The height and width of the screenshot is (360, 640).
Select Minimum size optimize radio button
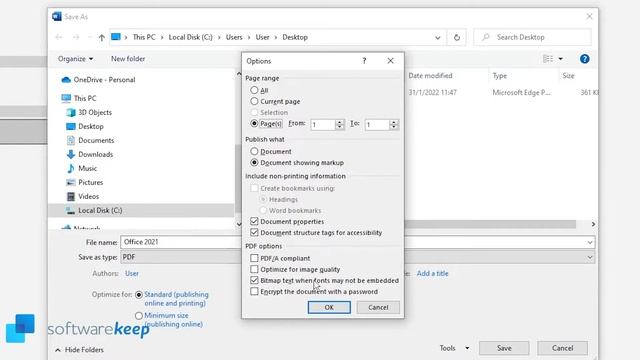tap(139, 316)
